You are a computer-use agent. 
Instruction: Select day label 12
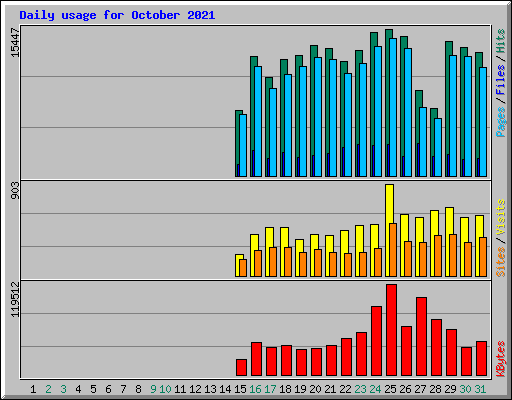click(x=195, y=389)
